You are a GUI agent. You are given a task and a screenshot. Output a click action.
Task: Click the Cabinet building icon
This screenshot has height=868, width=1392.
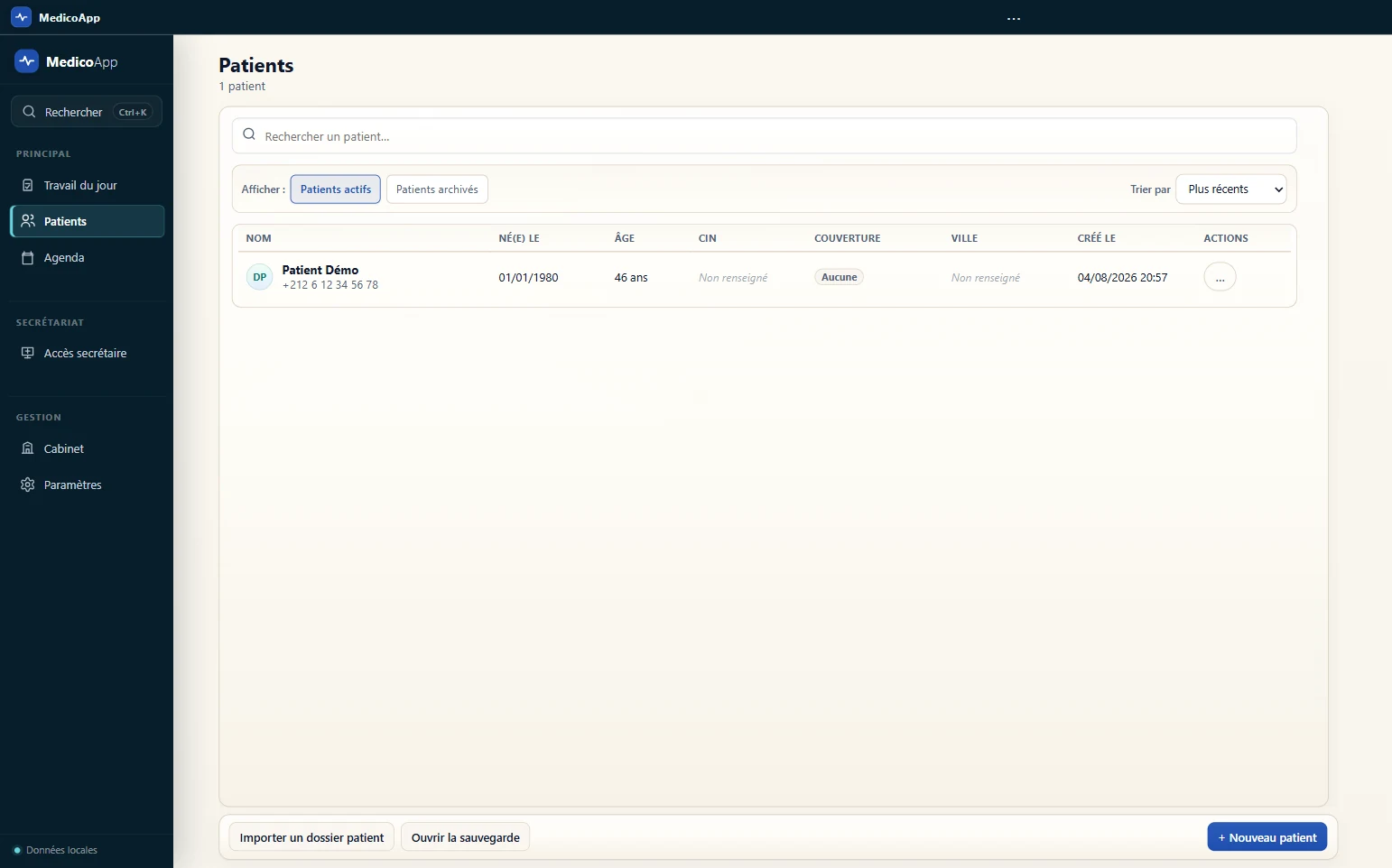(28, 448)
